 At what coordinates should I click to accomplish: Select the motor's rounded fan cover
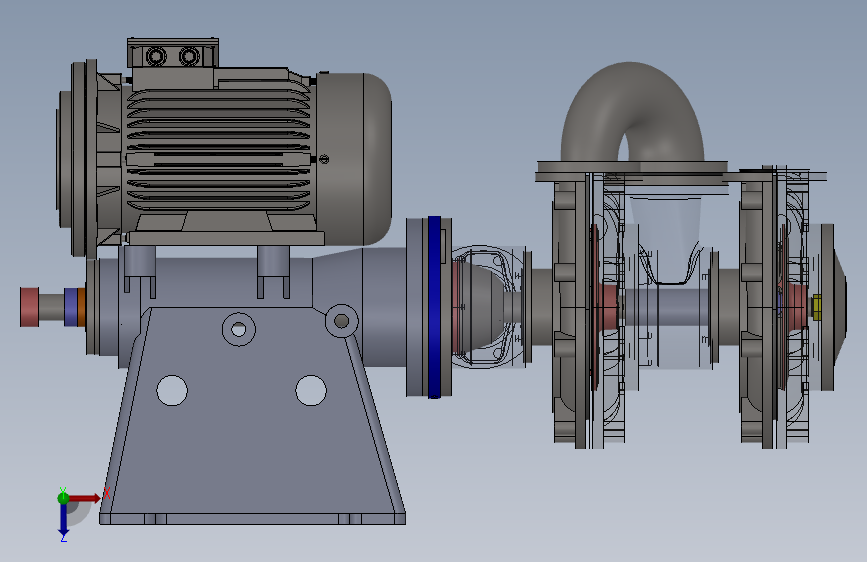pyautogui.click(x=354, y=159)
